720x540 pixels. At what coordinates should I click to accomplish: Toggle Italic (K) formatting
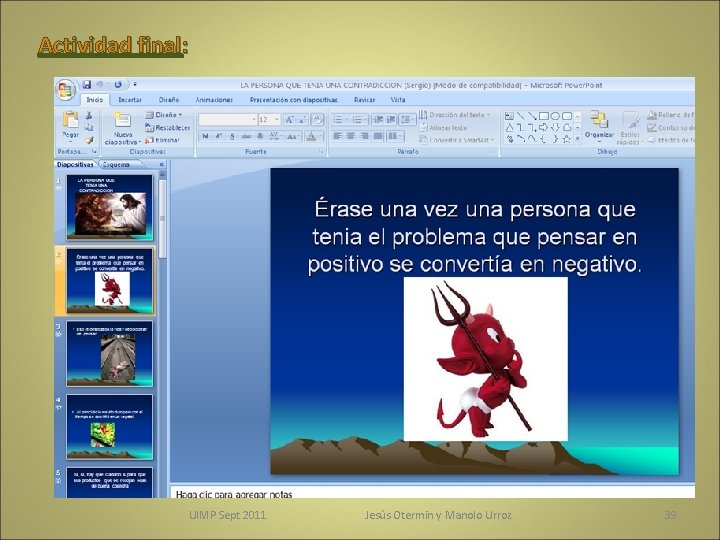pos(219,136)
